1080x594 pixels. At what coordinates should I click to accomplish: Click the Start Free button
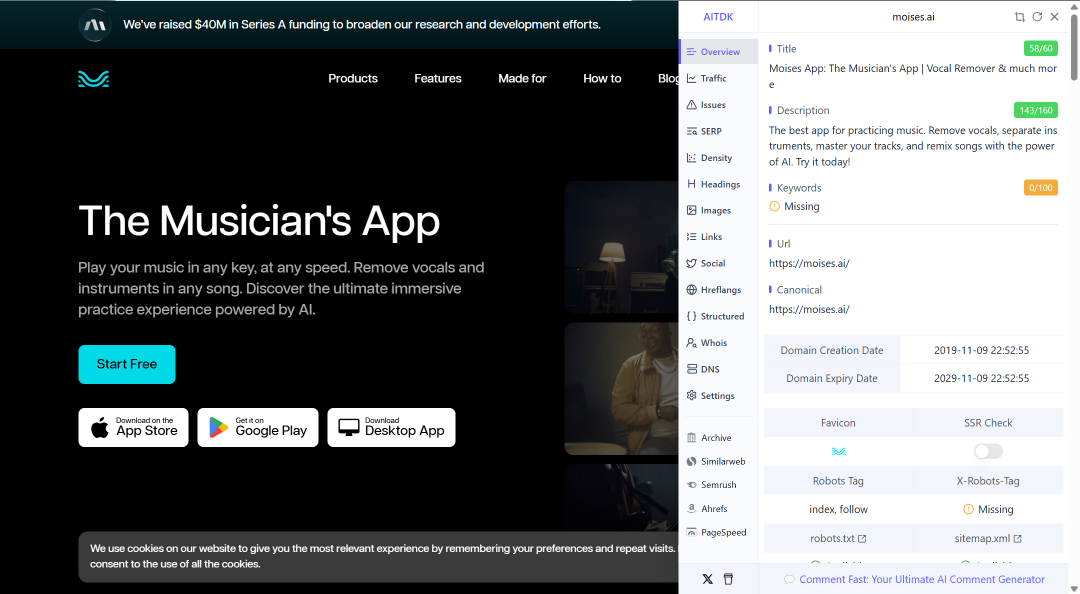click(127, 365)
